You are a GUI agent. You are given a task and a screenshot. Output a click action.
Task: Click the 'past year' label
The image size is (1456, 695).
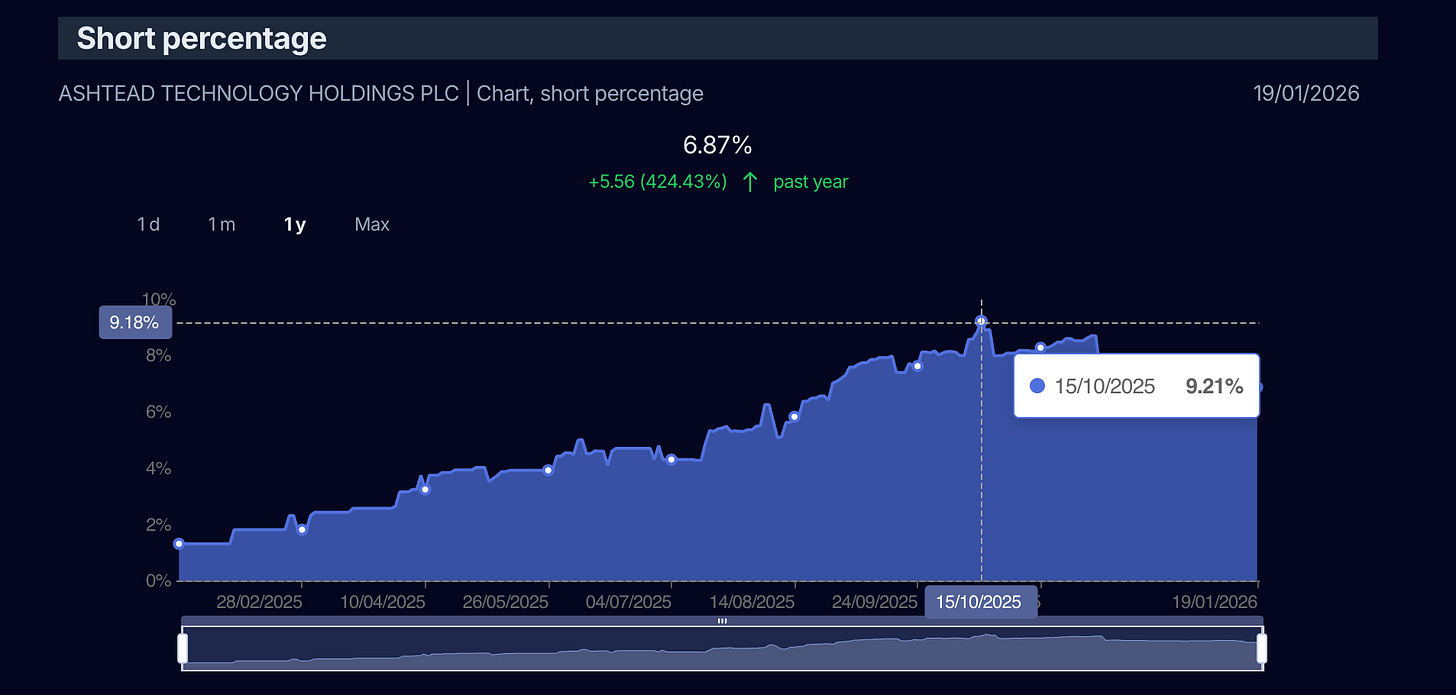pyautogui.click(x=811, y=182)
